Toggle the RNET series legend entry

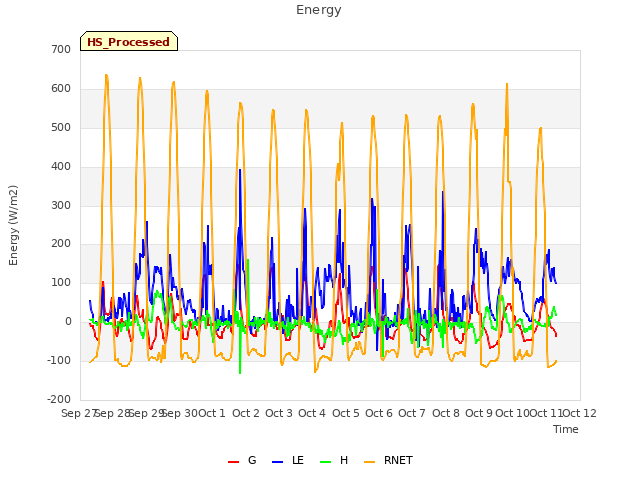(388, 460)
